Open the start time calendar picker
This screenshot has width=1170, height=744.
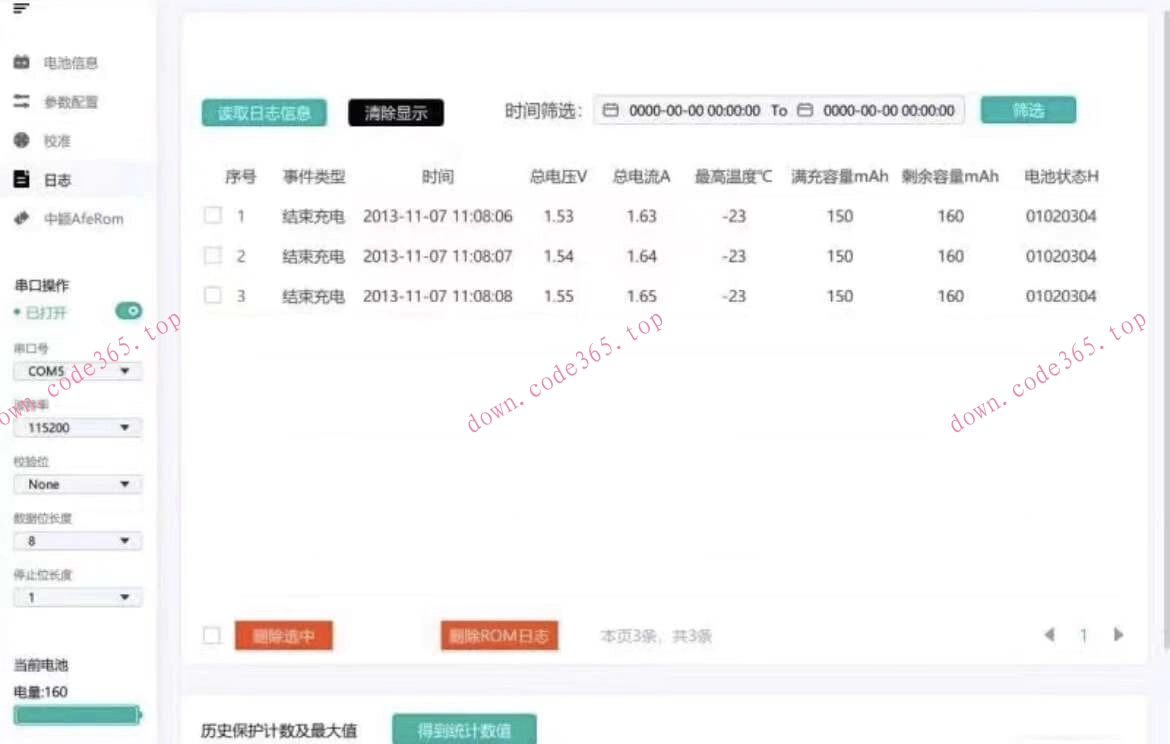pos(610,111)
